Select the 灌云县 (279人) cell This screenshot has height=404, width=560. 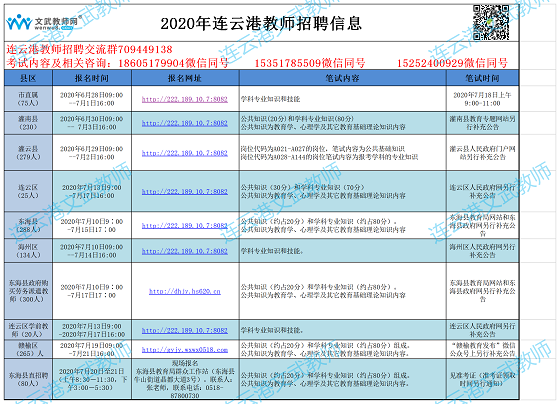pos(28,153)
